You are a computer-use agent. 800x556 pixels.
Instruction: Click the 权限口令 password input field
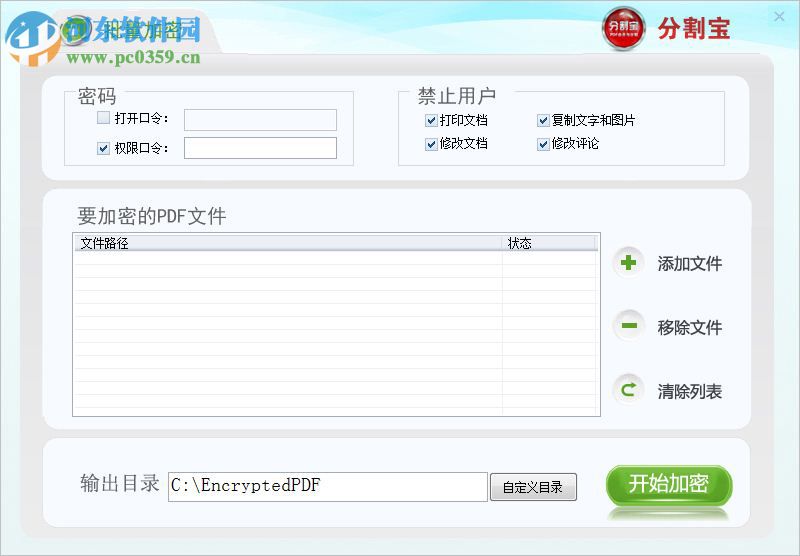(x=260, y=148)
